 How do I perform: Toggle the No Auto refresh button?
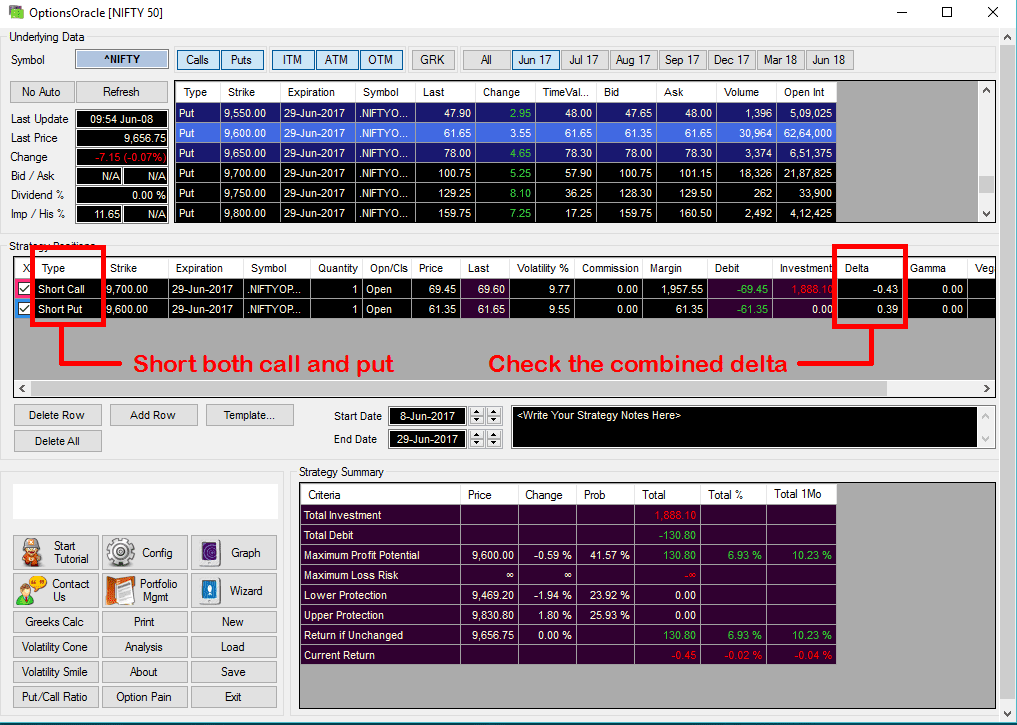[42, 91]
